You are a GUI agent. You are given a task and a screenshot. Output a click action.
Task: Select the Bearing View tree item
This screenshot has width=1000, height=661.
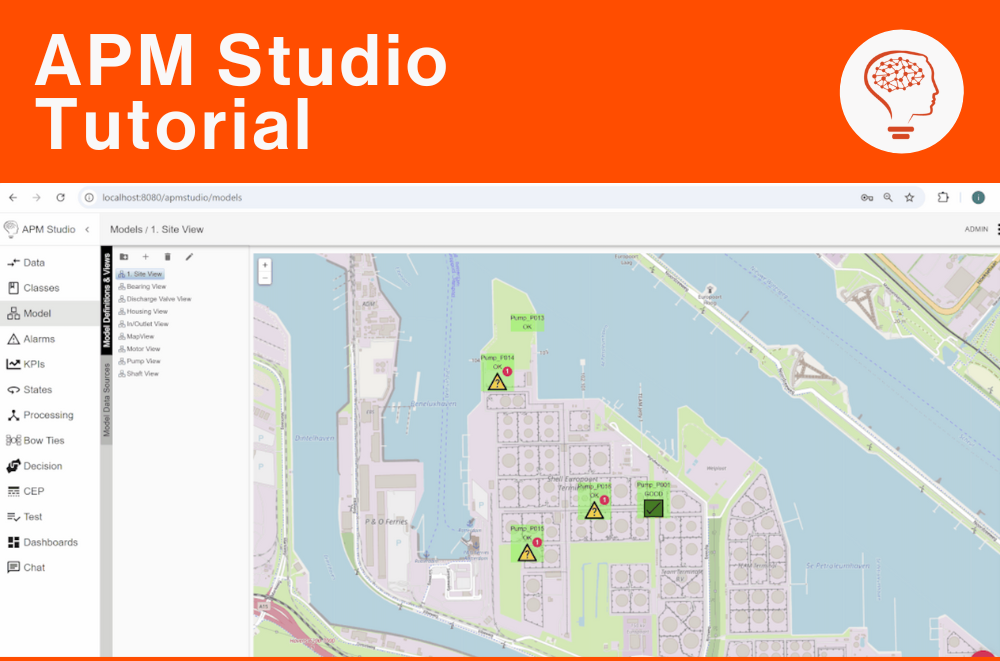[147, 286]
